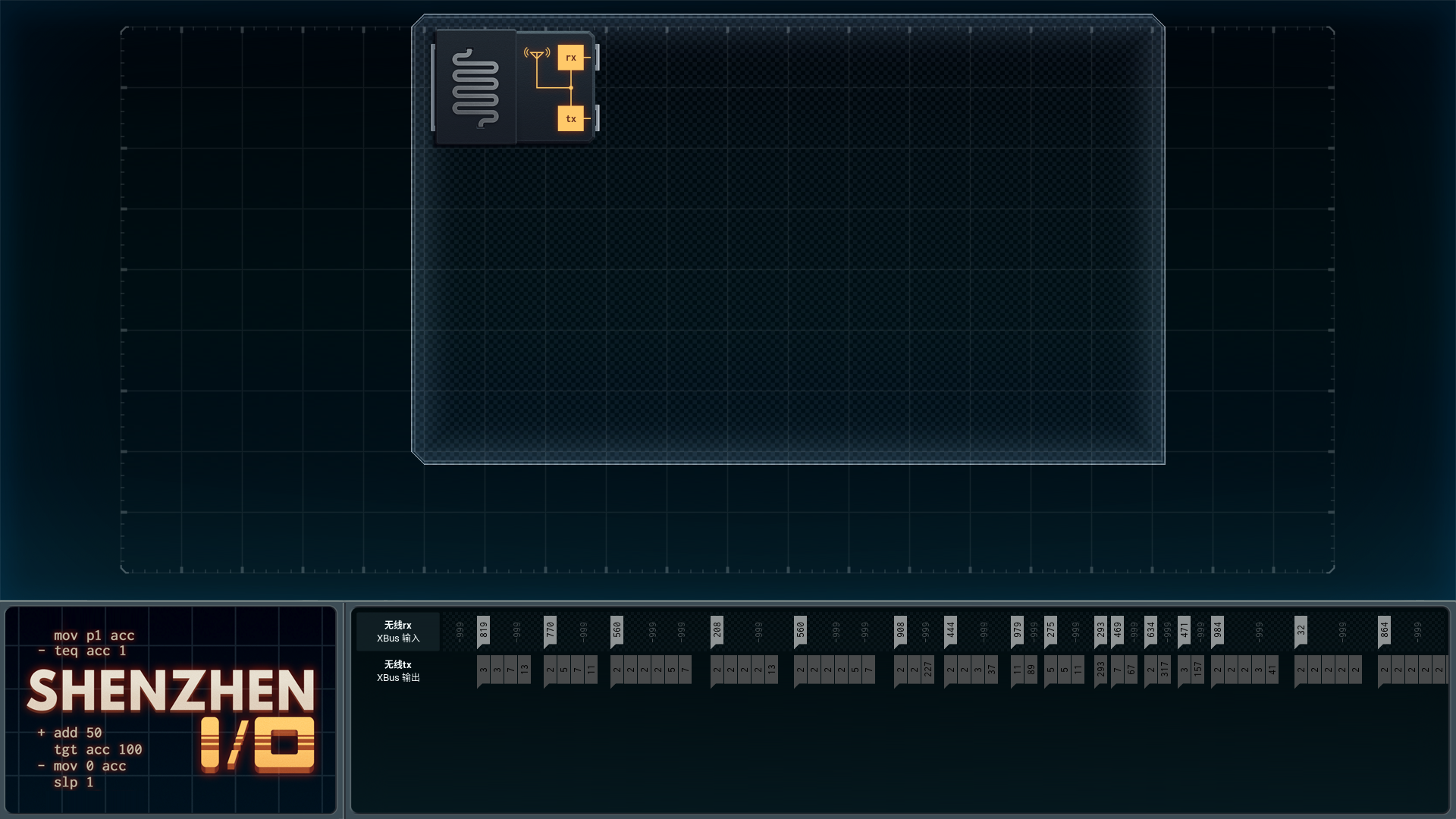The height and width of the screenshot is (819, 1456).
Task: Click the 444 input packet marker
Action: click(950, 631)
